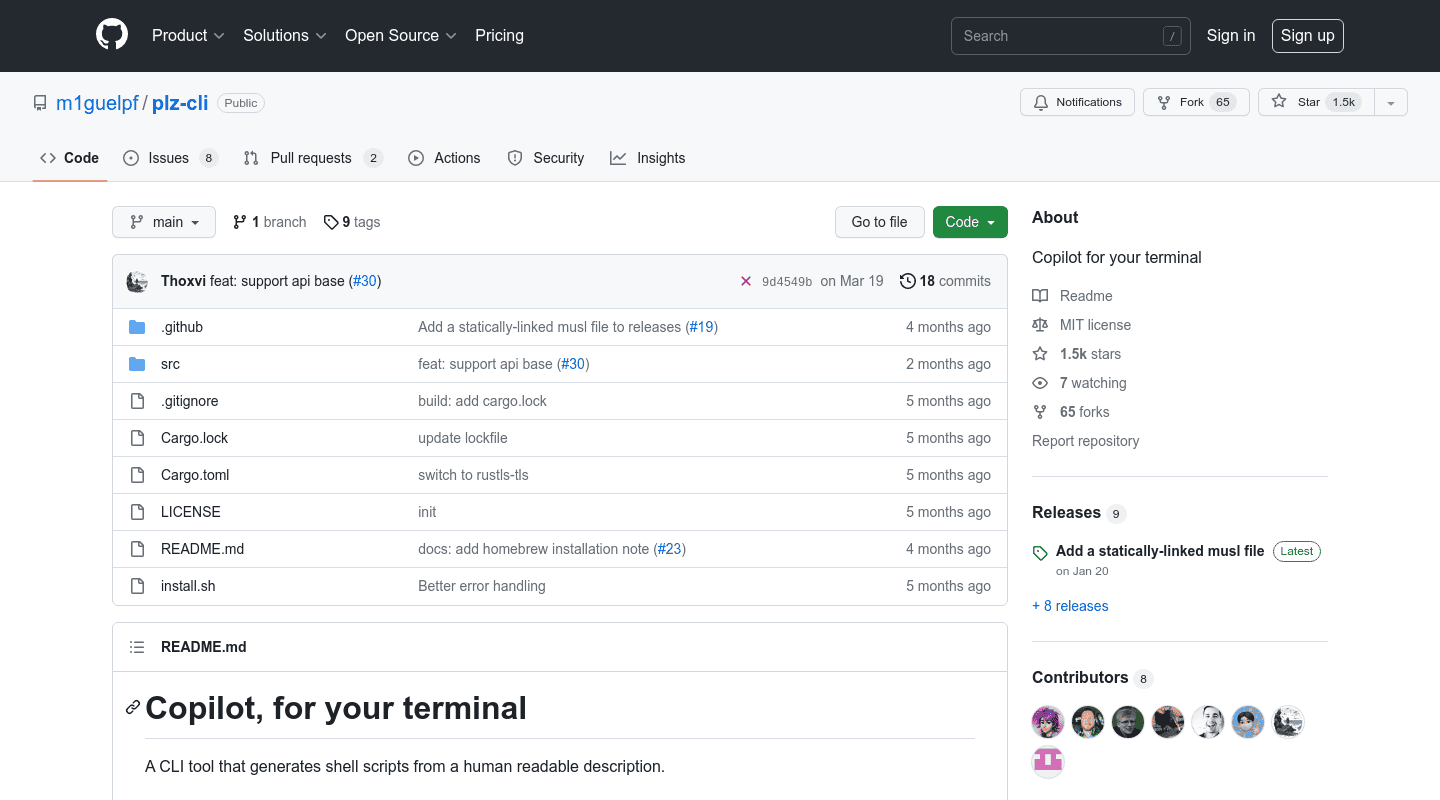Expand the Open Source menu
This screenshot has width=1440, height=800.
coord(401,35)
